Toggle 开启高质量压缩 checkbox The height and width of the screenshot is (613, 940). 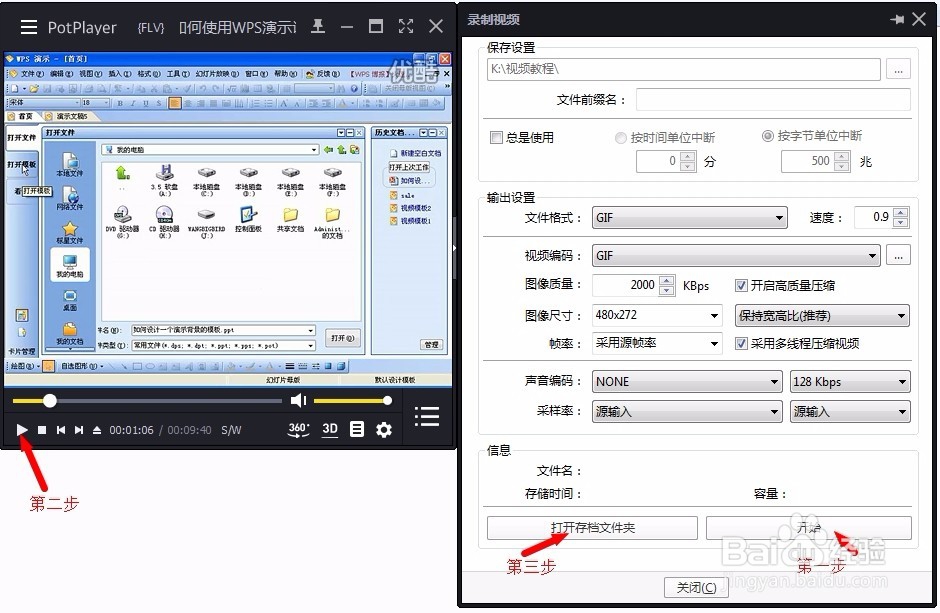coord(742,286)
